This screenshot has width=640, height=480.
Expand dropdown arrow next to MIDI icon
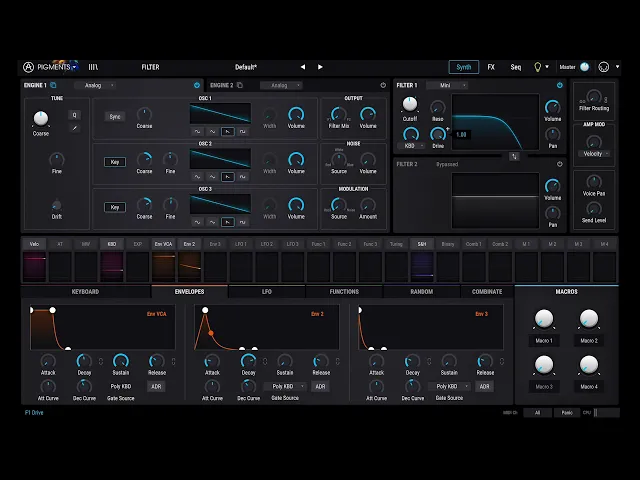pos(617,67)
